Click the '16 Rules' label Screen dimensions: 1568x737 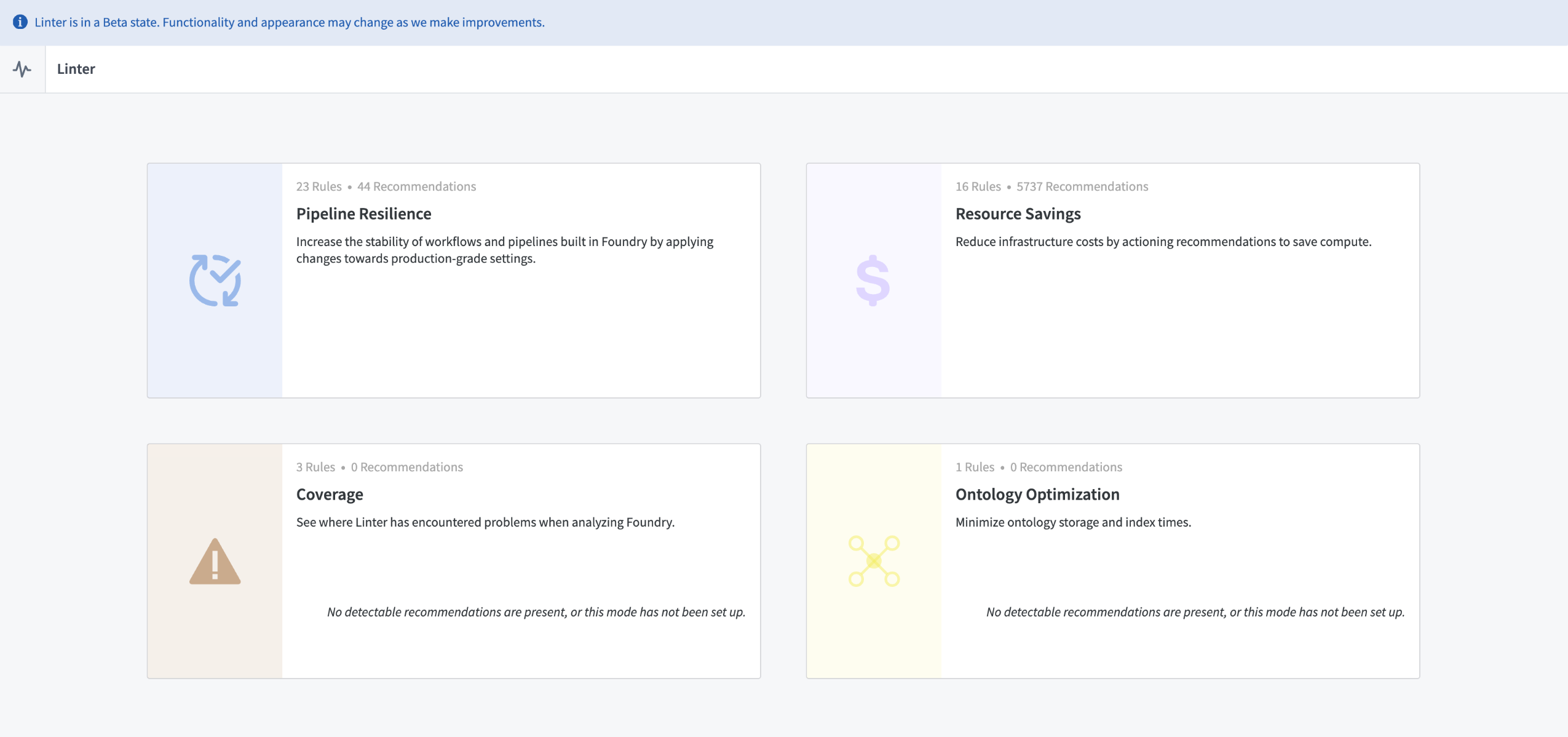978,186
